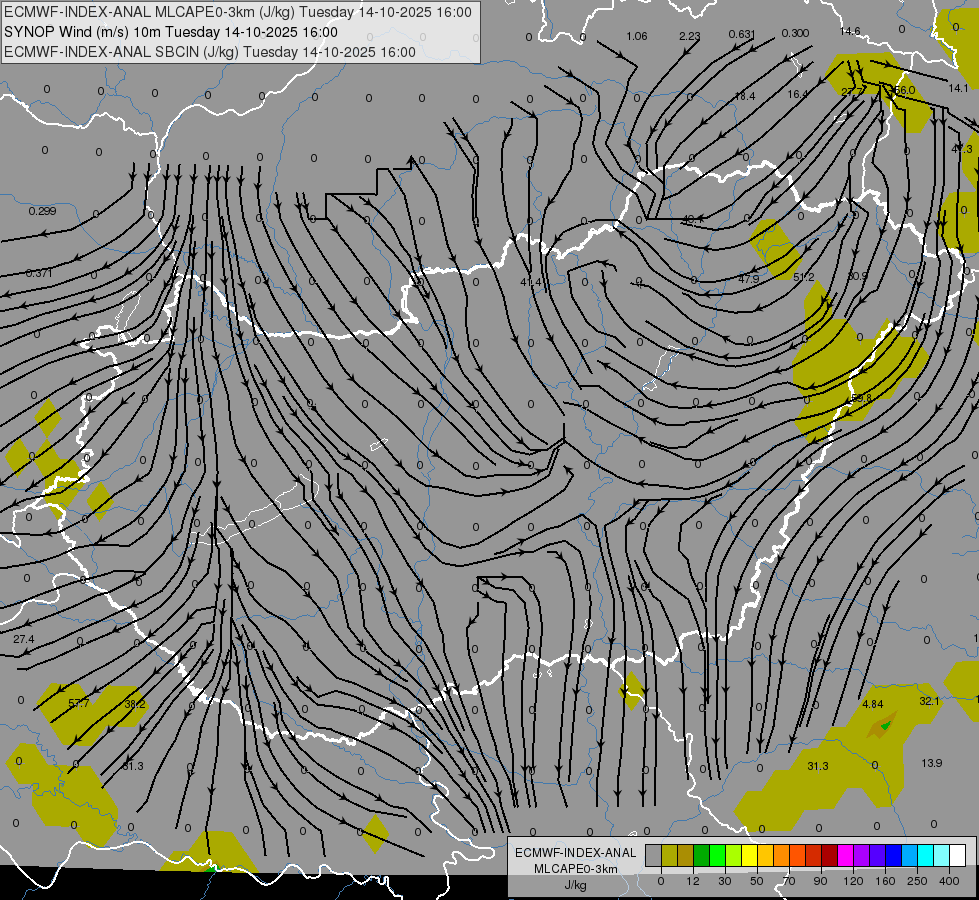
Task: Click the bright green legend swatch left of the 30 tick
Action: click(x=717, y=856)
